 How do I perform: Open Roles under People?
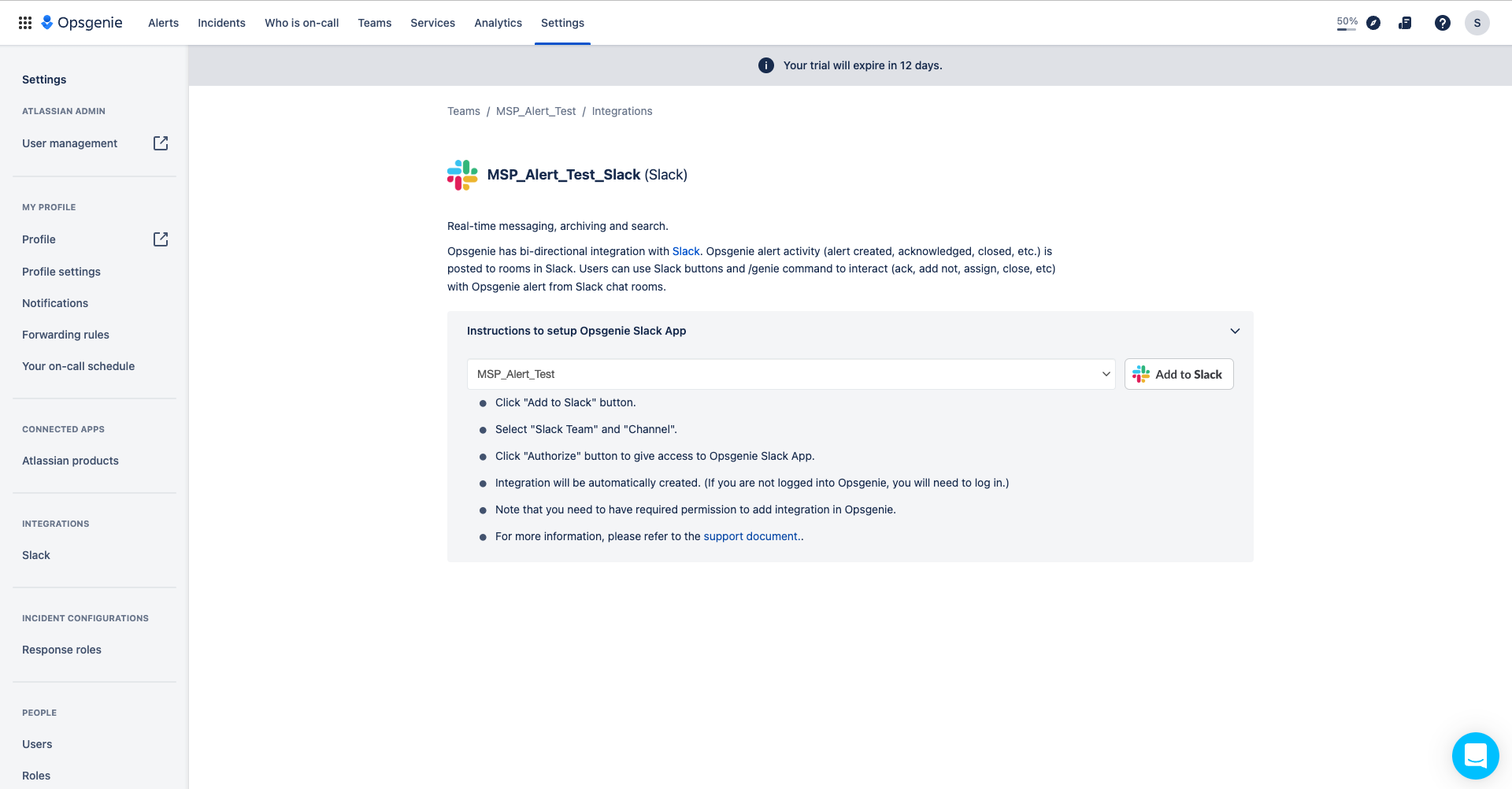pyautogui.click(x=36, y=776)
